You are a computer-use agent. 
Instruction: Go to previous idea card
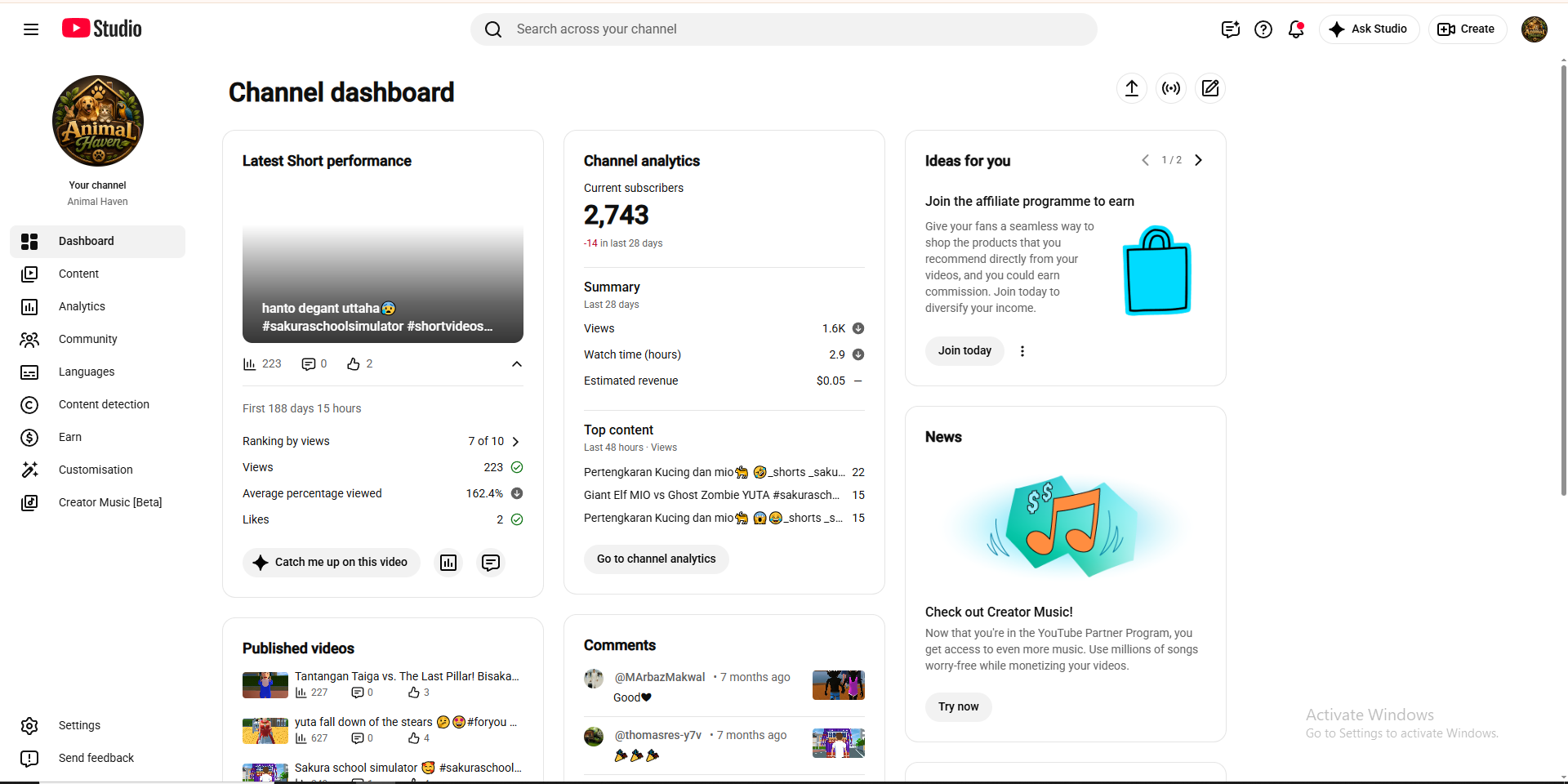tap(1145, 160)
